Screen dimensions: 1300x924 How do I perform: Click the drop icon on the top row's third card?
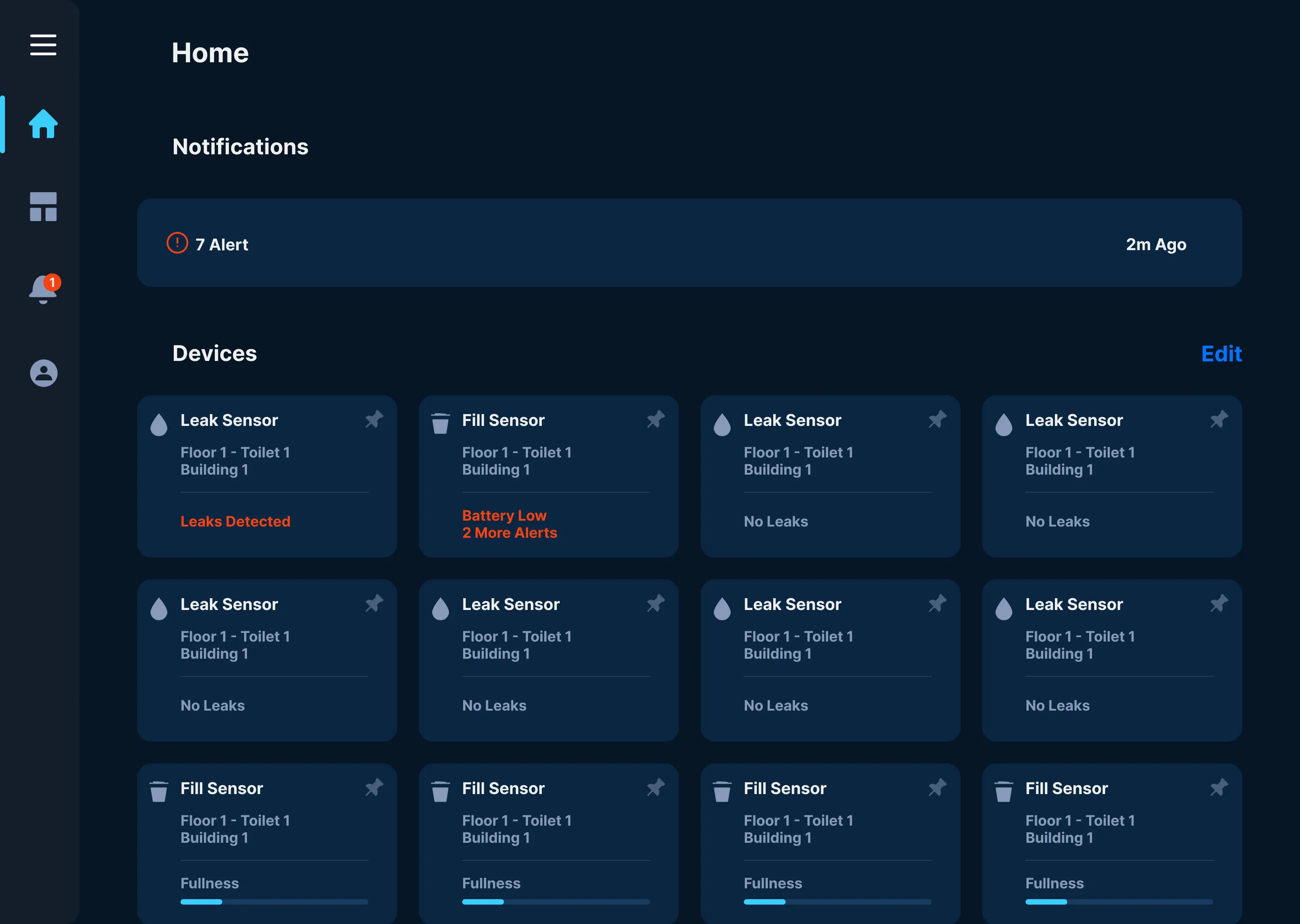[722, 425]
